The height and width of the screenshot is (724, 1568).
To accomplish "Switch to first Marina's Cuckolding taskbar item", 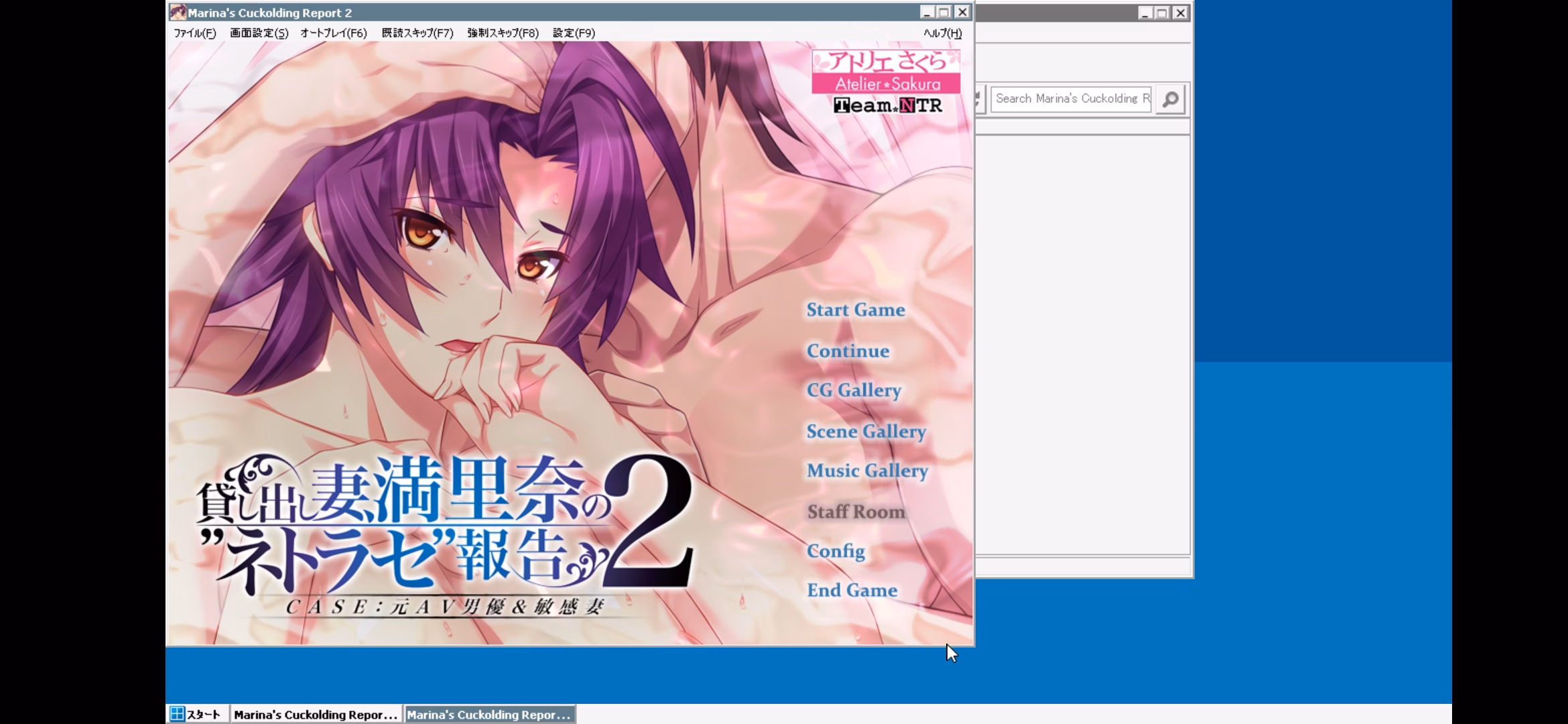I will 316,715.
